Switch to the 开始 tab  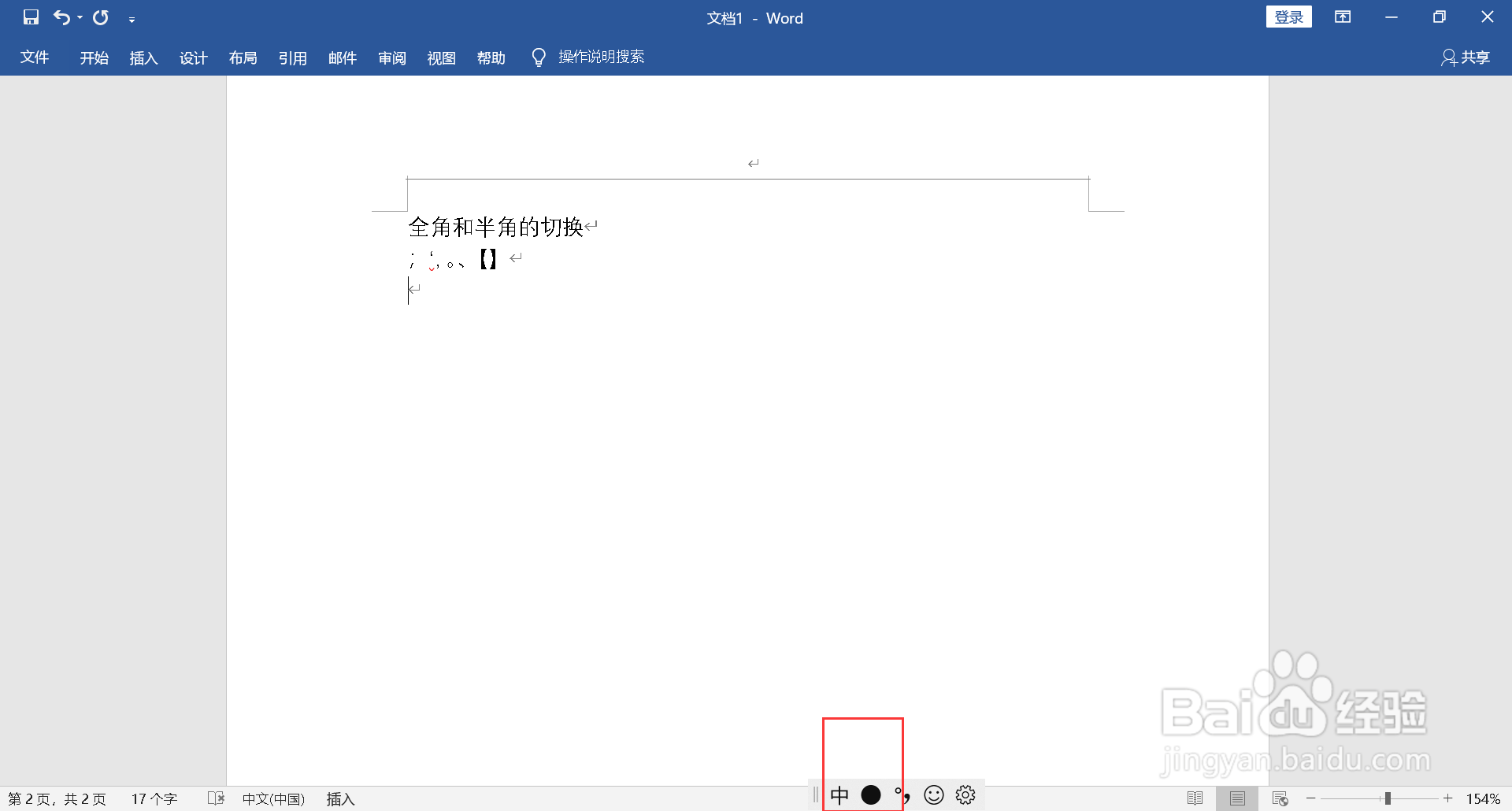94,57
